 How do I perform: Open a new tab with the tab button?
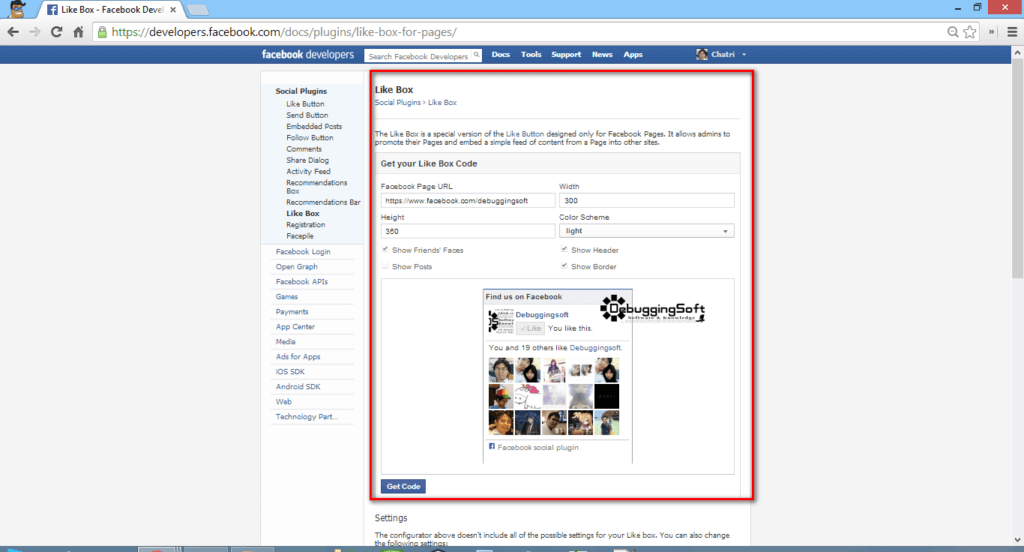[197, 10]
